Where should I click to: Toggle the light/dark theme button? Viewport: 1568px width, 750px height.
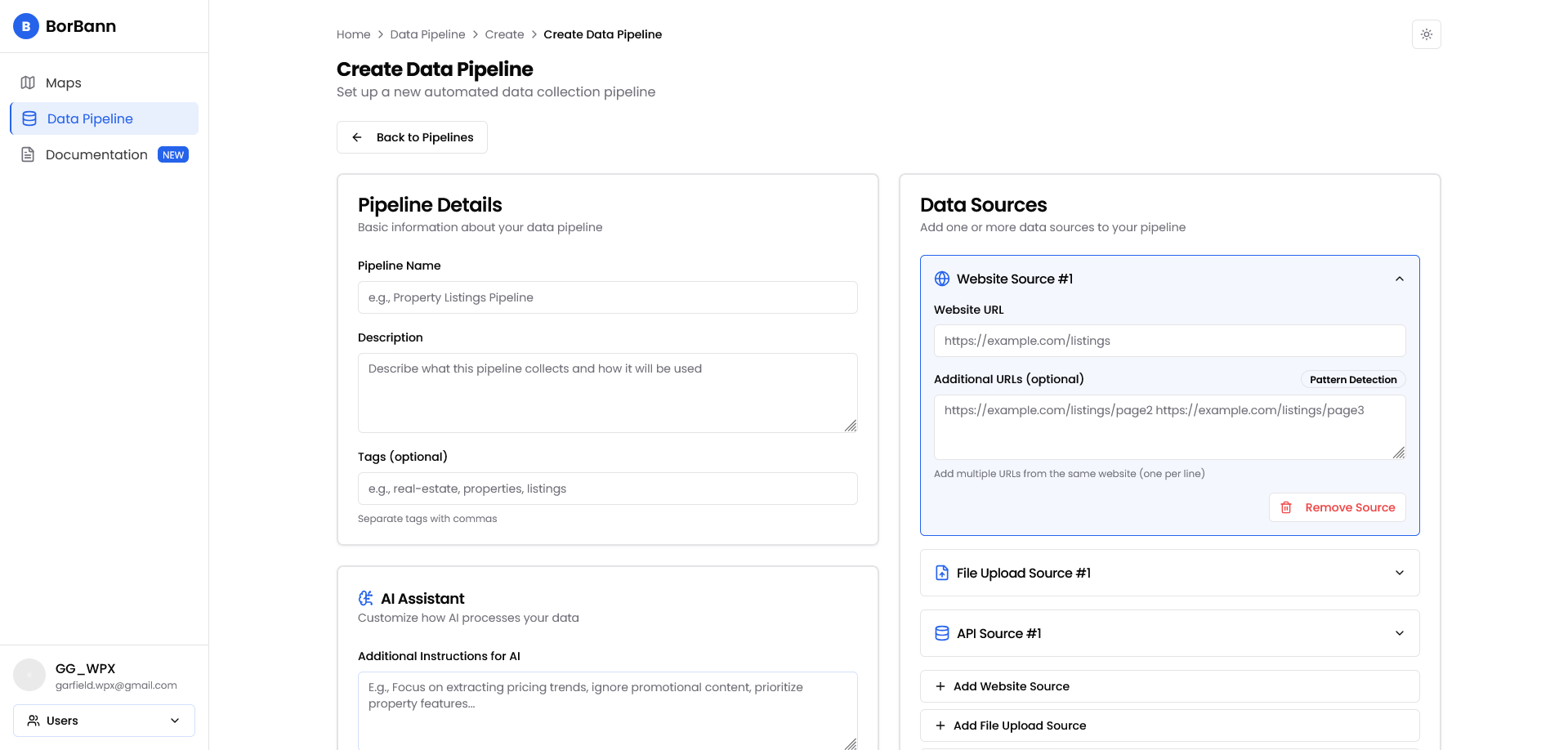coord(1426,34)
